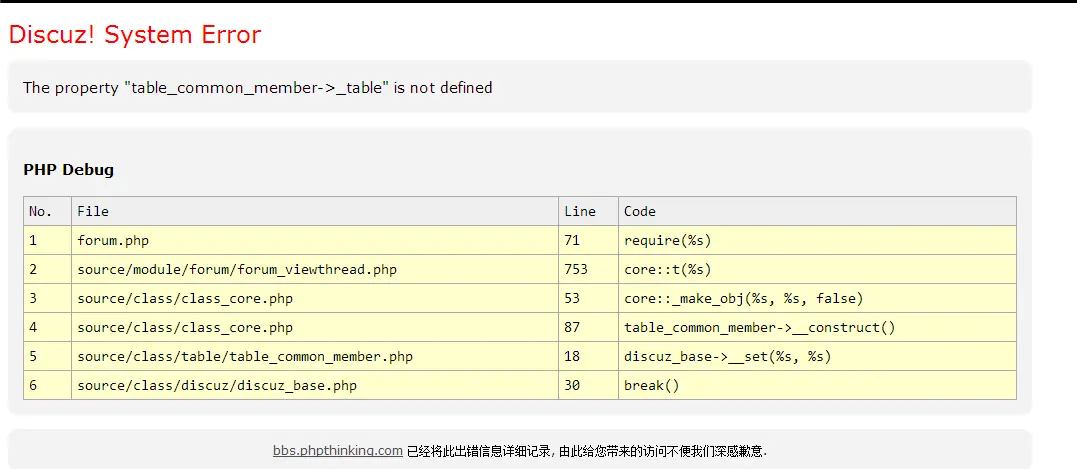
Task: Click the PHP Debug section title
Action: [69, 170]
